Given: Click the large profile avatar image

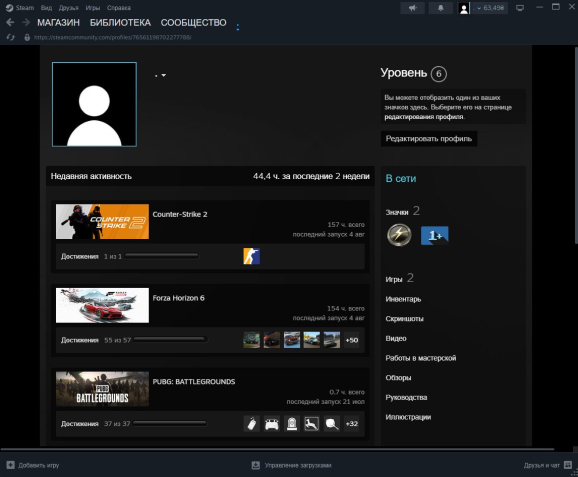Looking at the screenshot, I should coord(94,104).
